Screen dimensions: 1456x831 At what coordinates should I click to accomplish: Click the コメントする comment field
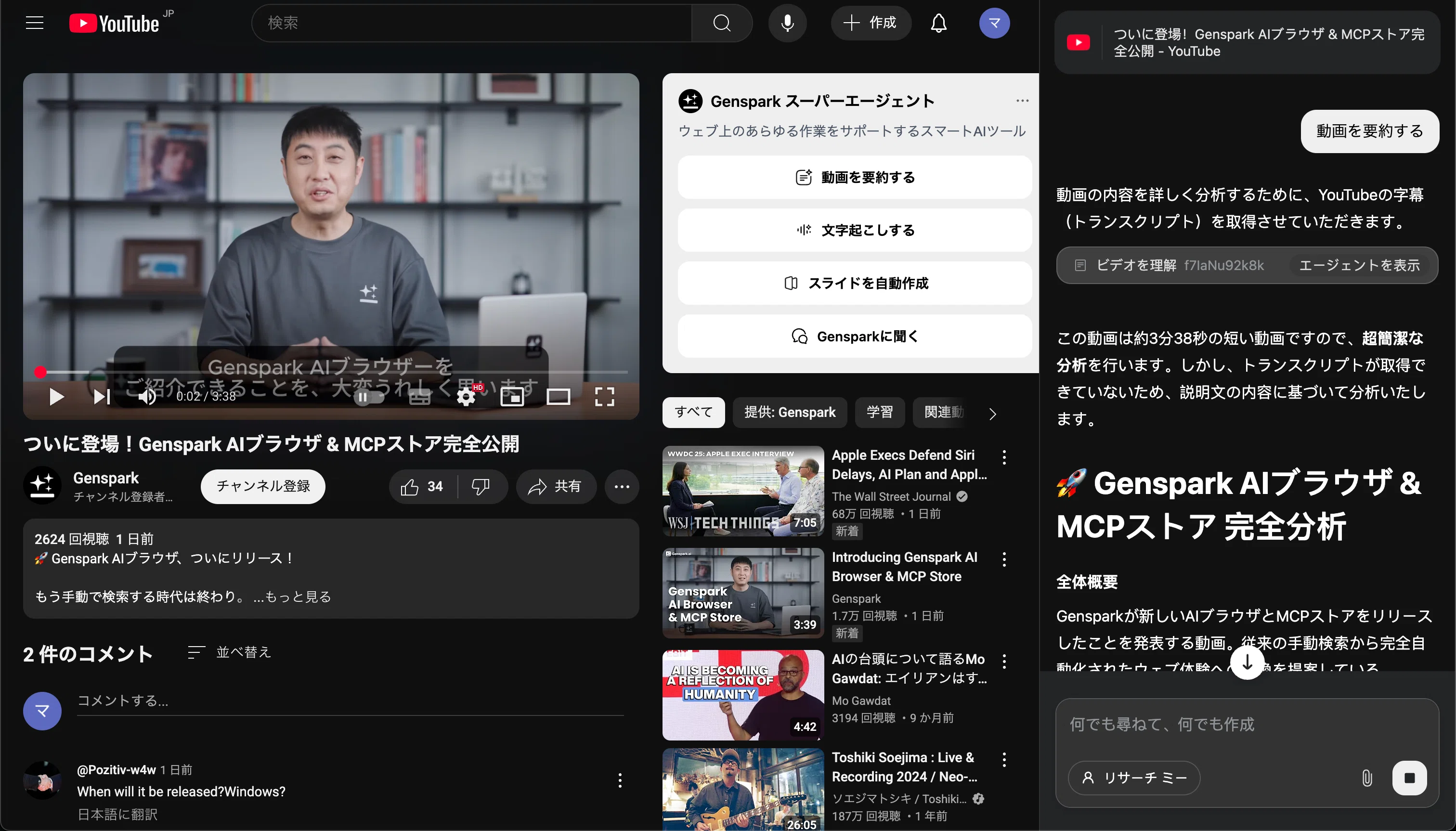[351, 701]
